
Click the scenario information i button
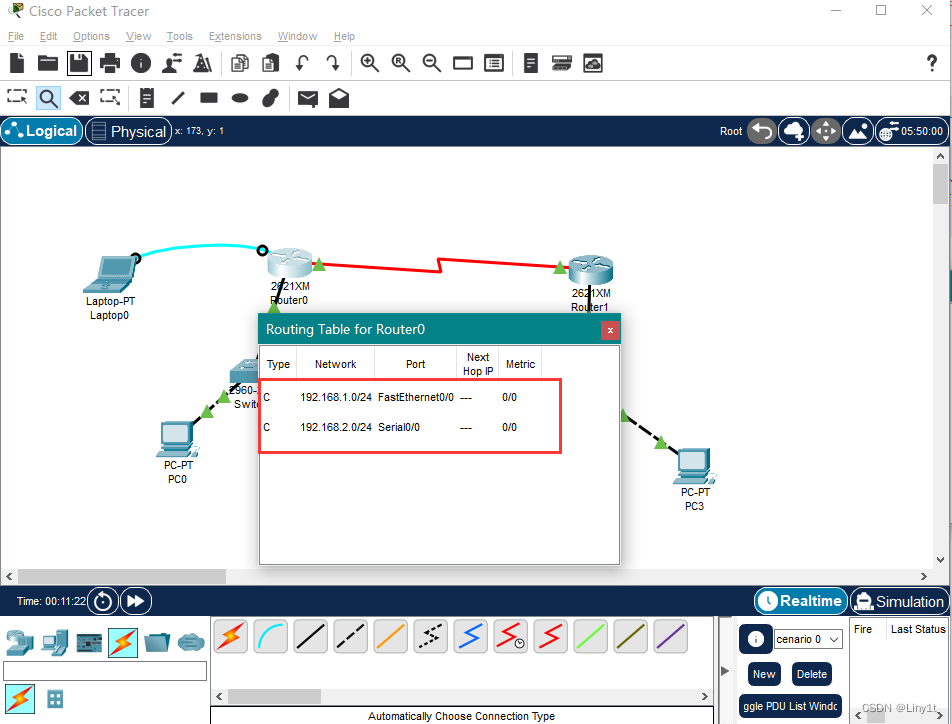coord(755,639)
